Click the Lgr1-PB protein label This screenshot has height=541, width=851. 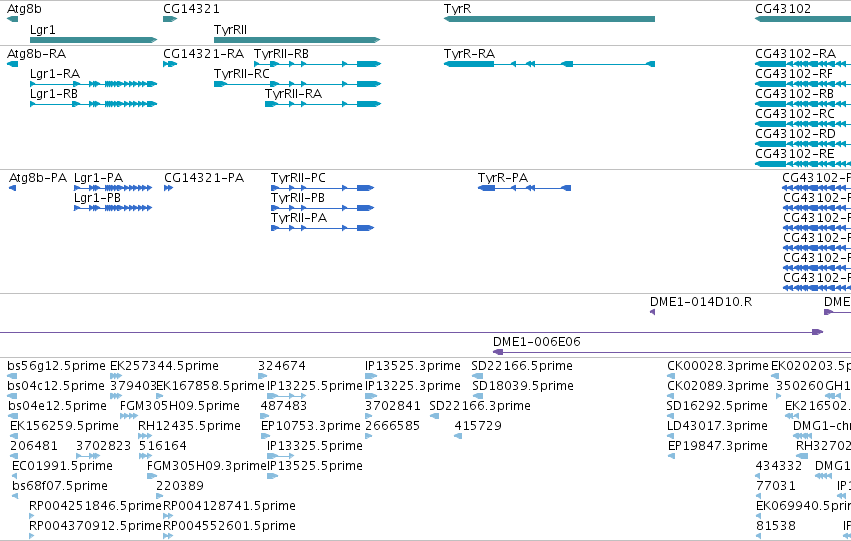click(97, 198)
